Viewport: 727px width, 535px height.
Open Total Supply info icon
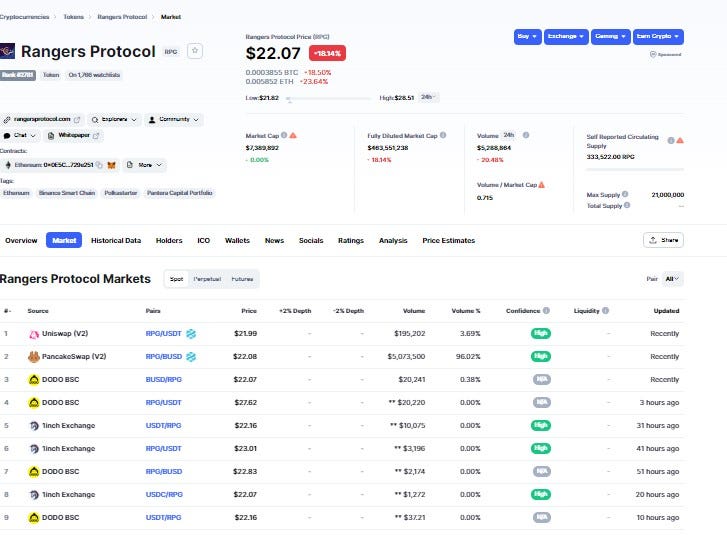[x=627, y=205]
